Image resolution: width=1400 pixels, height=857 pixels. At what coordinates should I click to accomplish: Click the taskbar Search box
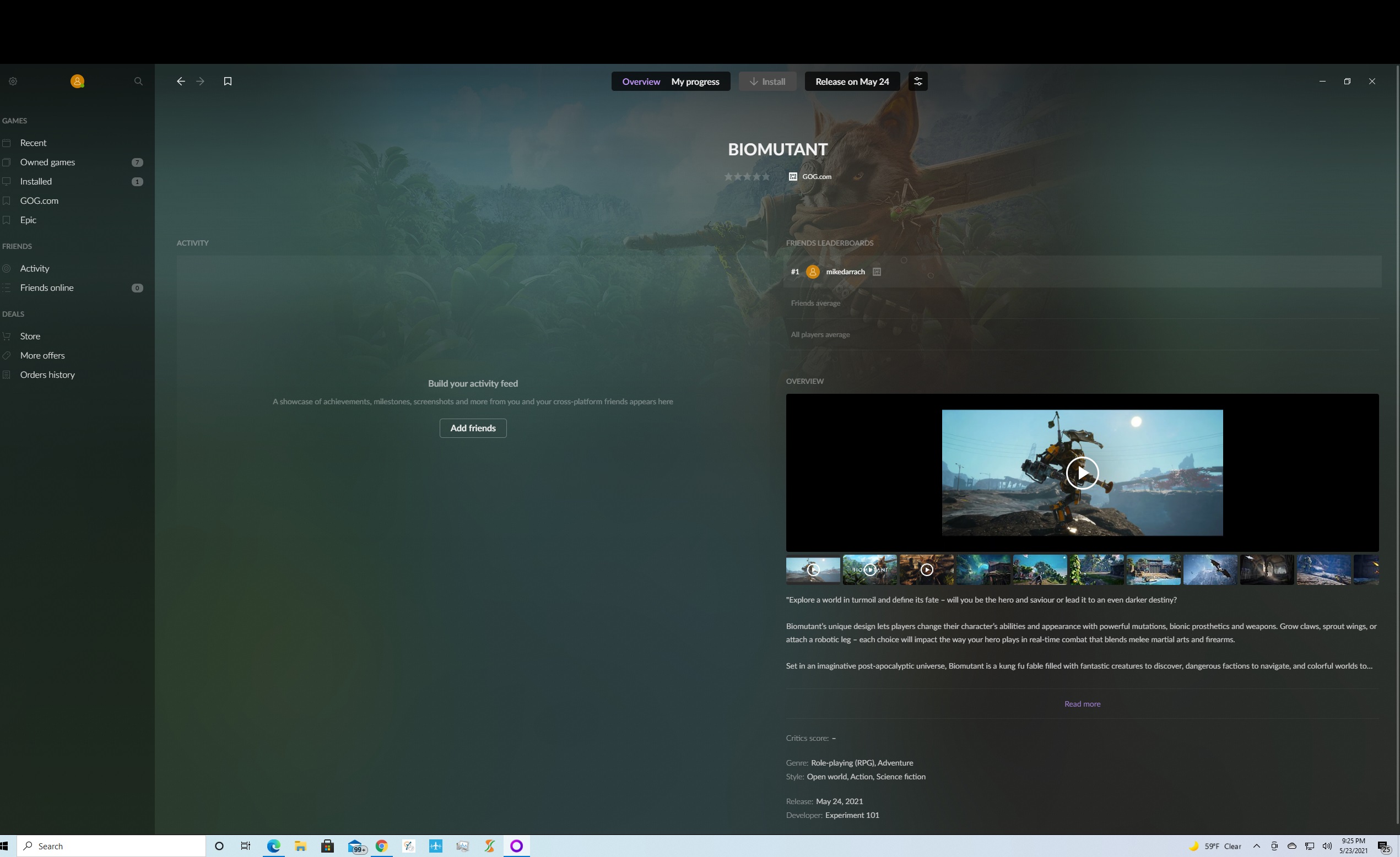point(111,846)
